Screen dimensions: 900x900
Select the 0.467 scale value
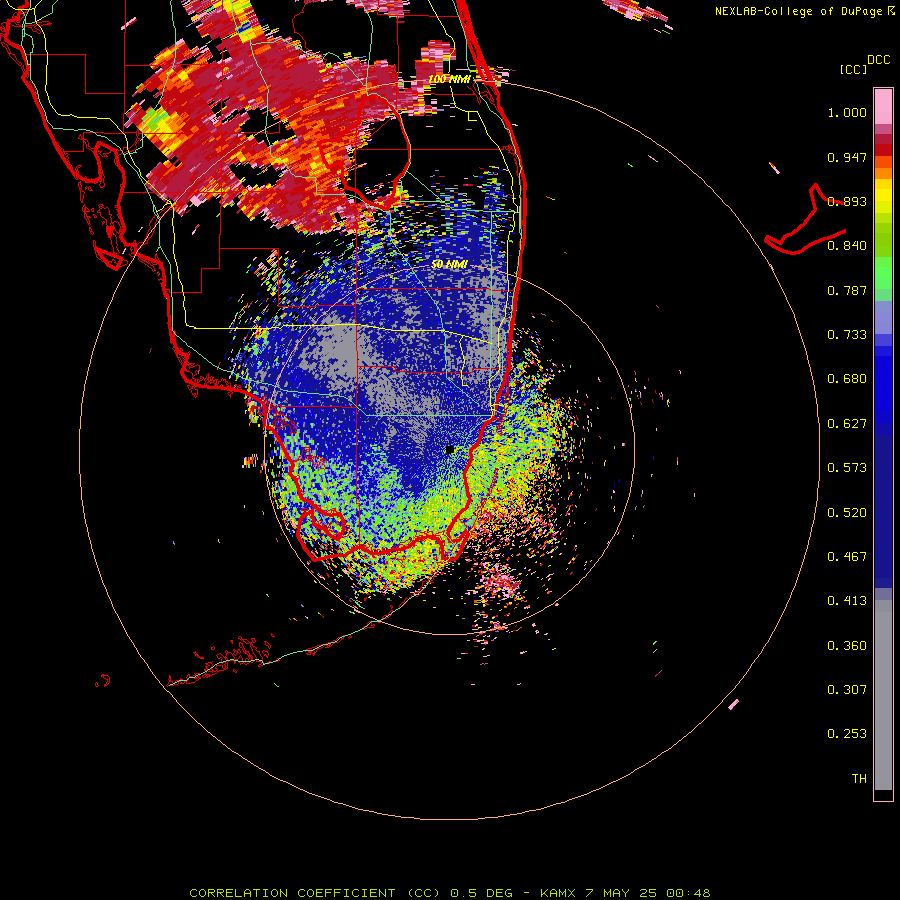point(847,557)
